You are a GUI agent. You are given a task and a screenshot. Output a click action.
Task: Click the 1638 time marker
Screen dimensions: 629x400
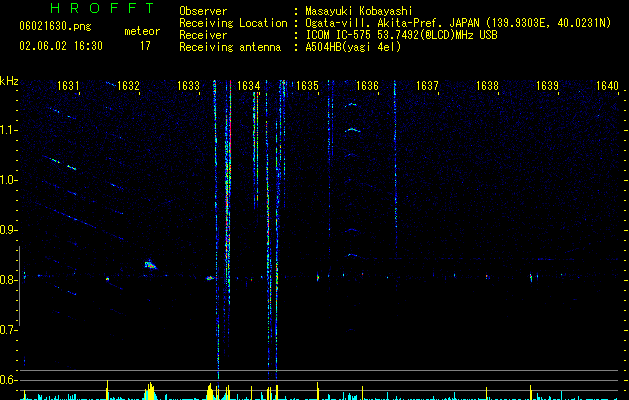(x=487, y=86)
